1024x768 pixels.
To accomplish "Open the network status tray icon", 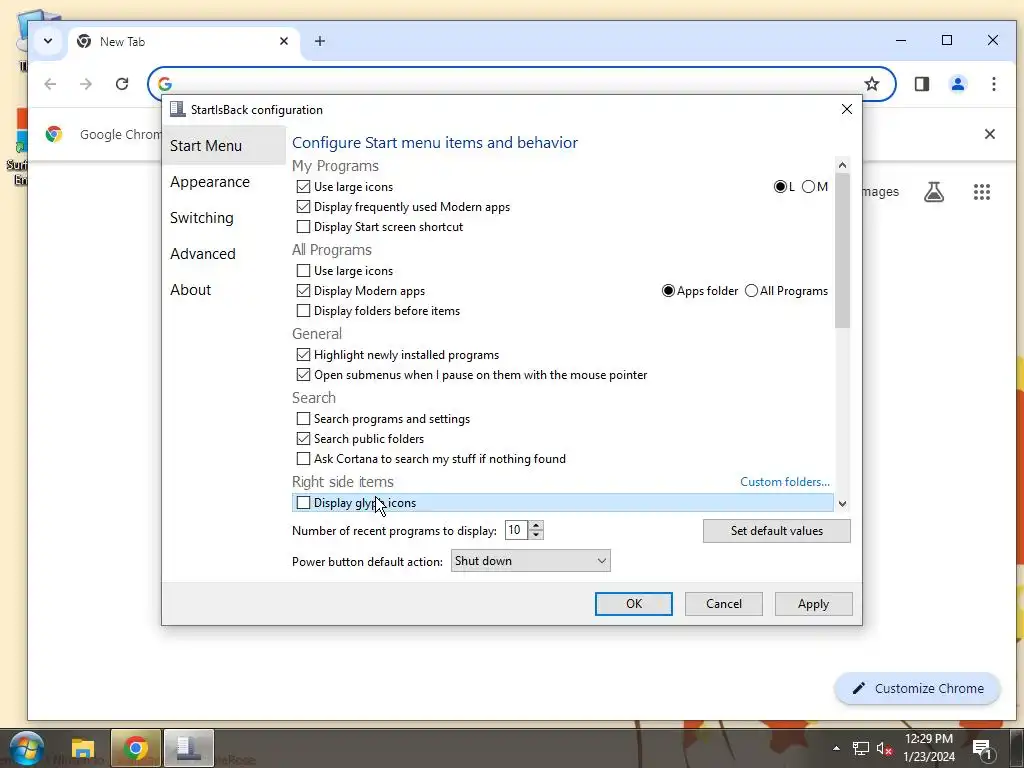I will point(861,748).
